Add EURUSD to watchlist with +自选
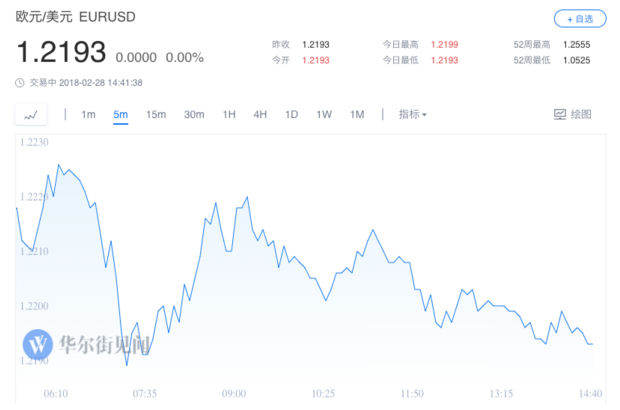620x410 pixels. (580, 19)
